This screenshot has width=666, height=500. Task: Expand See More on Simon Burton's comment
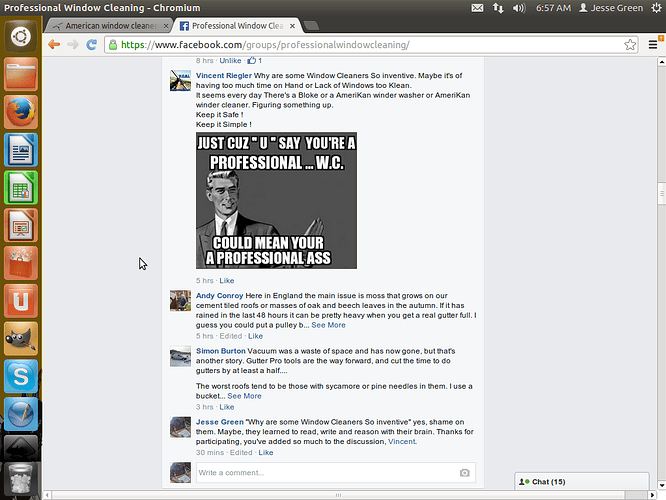pos(244,396)
